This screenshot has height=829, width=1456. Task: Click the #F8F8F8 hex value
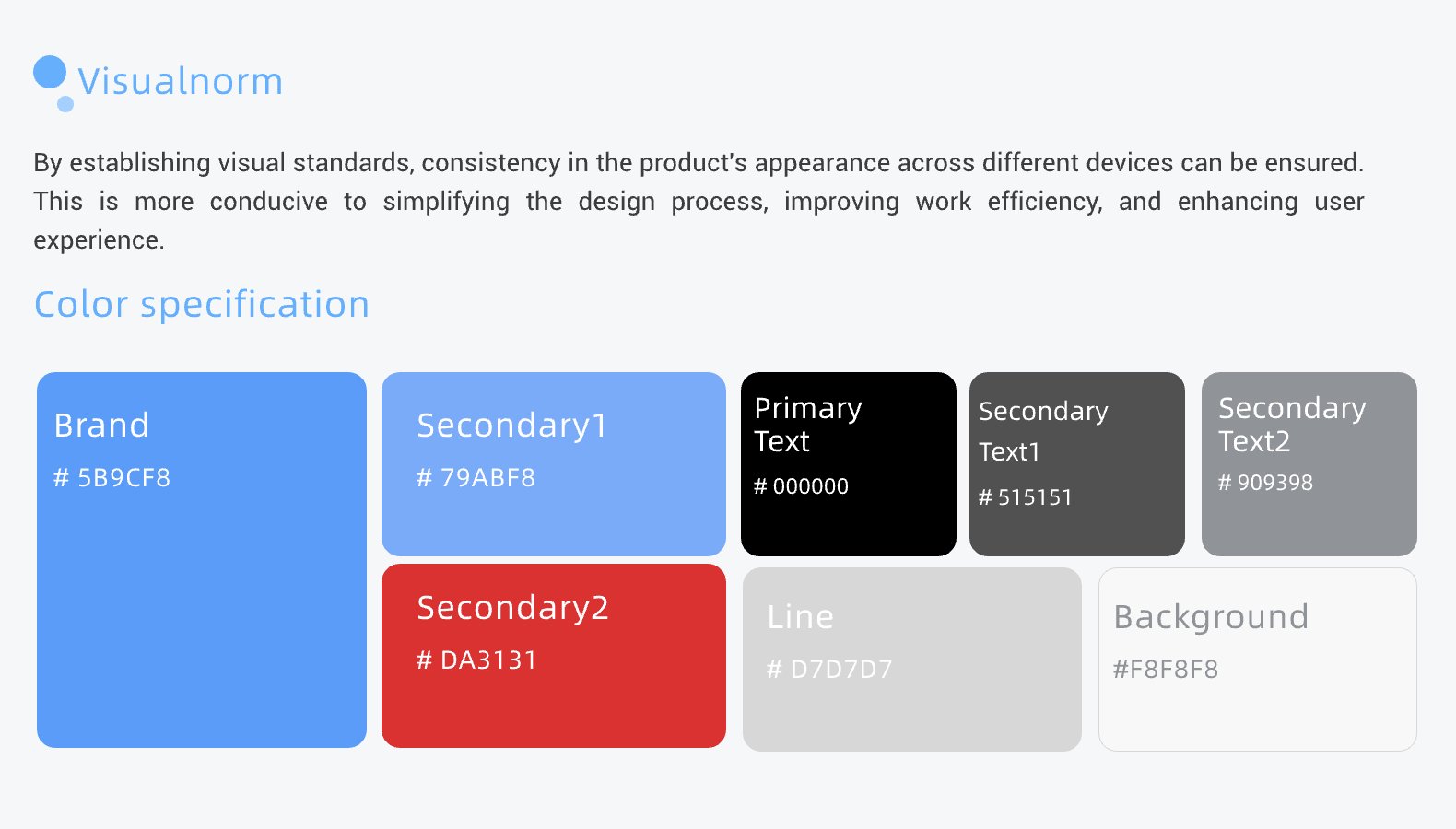click(x=1166, y=669)
